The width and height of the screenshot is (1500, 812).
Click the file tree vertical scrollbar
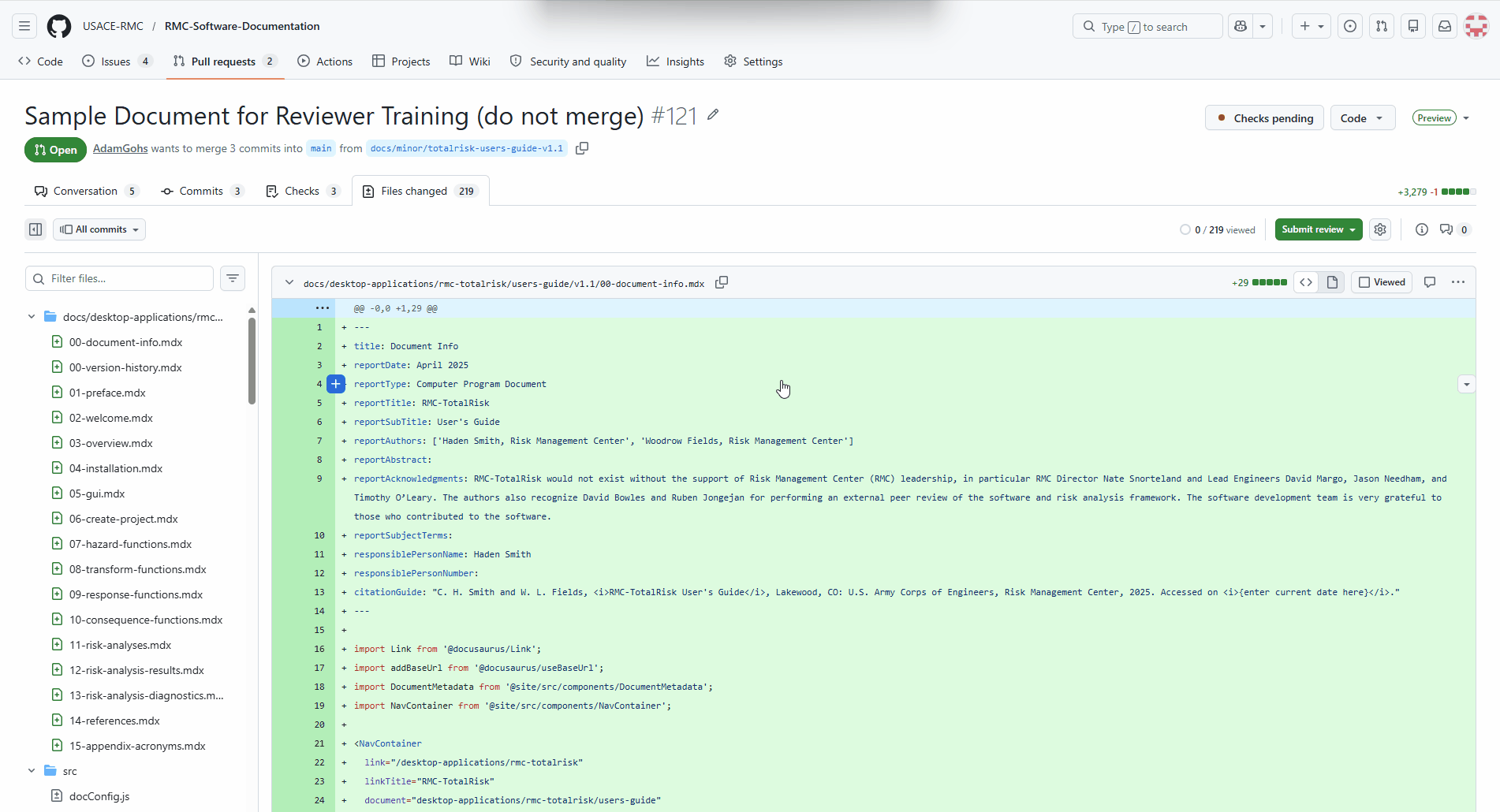(x=252, y=361)
